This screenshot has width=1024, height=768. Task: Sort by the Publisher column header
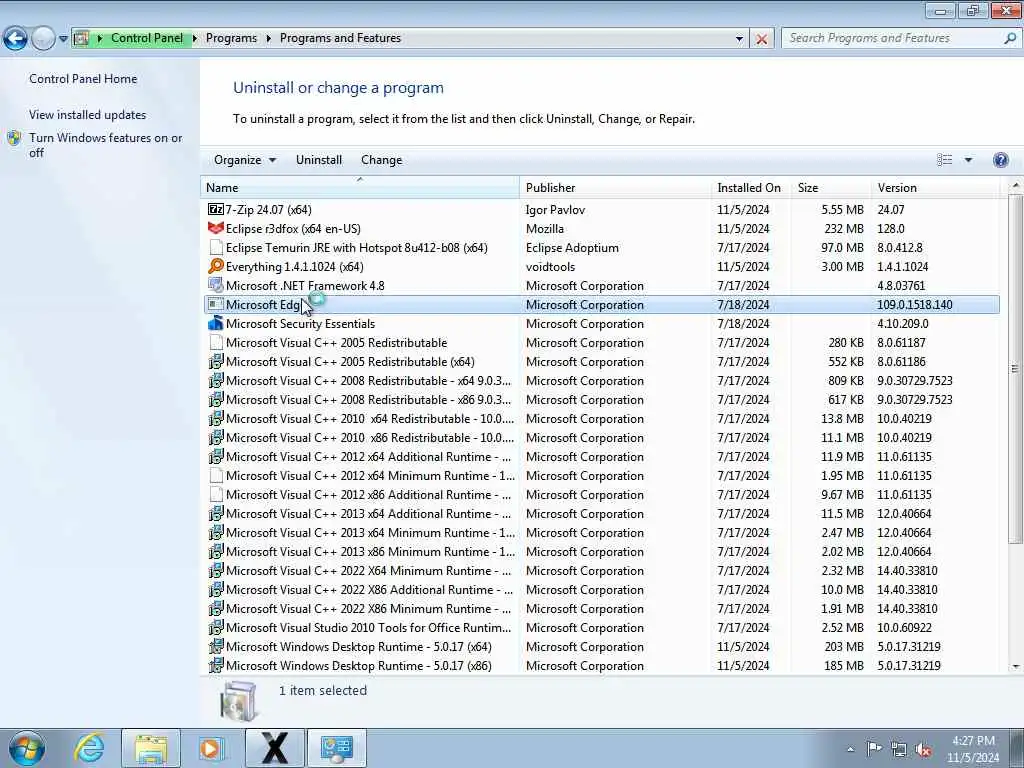click(x=615, y=187)
